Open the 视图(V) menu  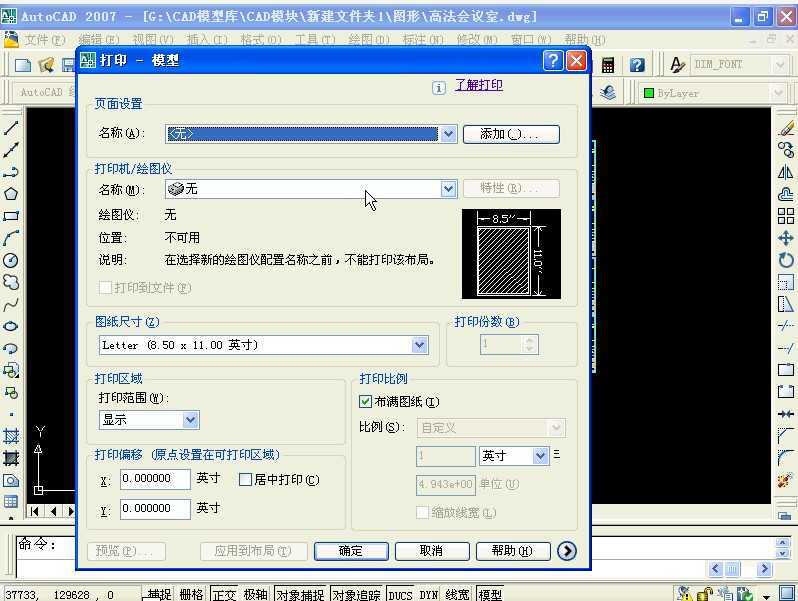[x=153, y=39]
